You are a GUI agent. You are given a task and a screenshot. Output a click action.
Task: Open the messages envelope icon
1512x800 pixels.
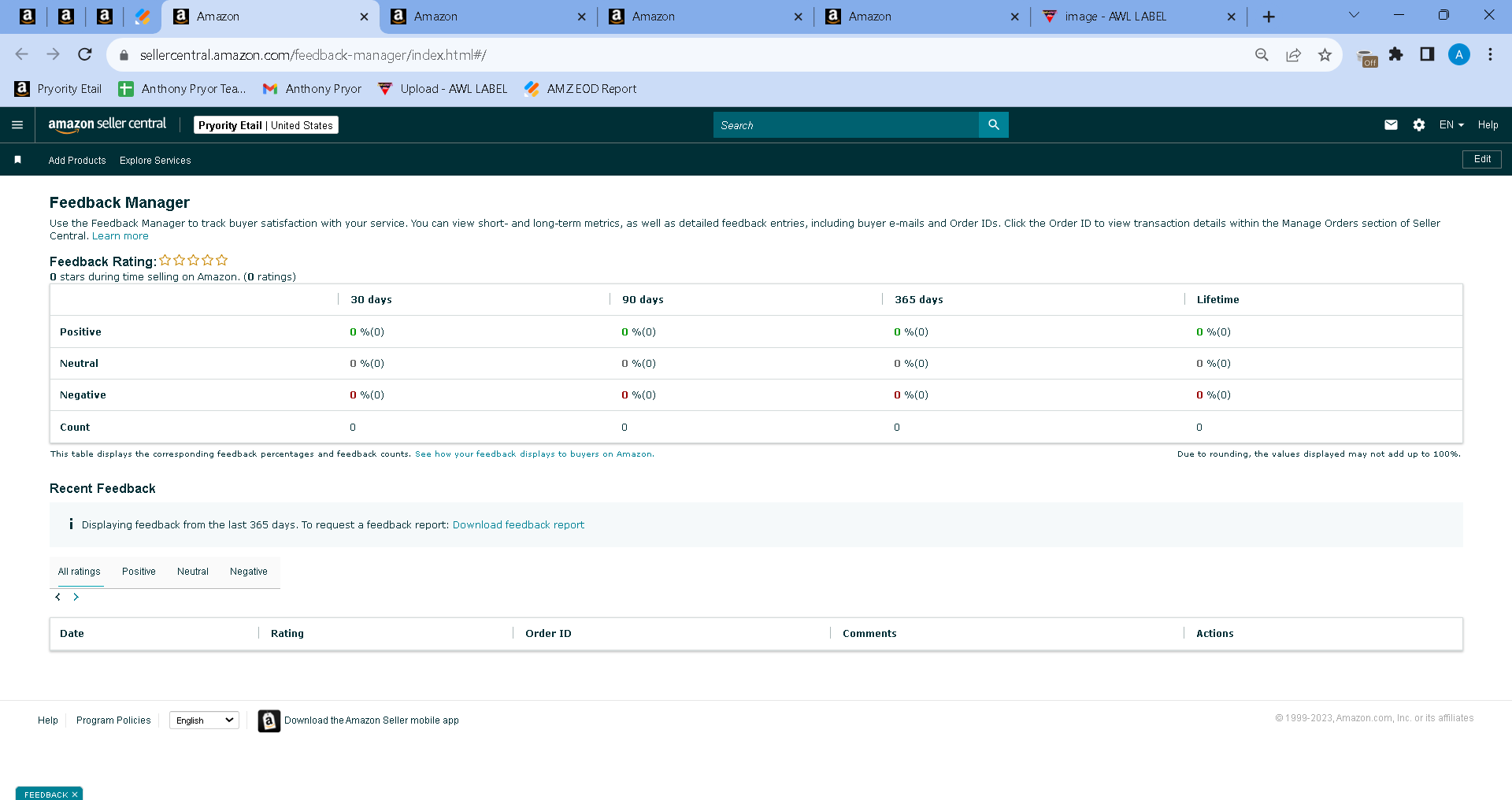click(1392, 125)
